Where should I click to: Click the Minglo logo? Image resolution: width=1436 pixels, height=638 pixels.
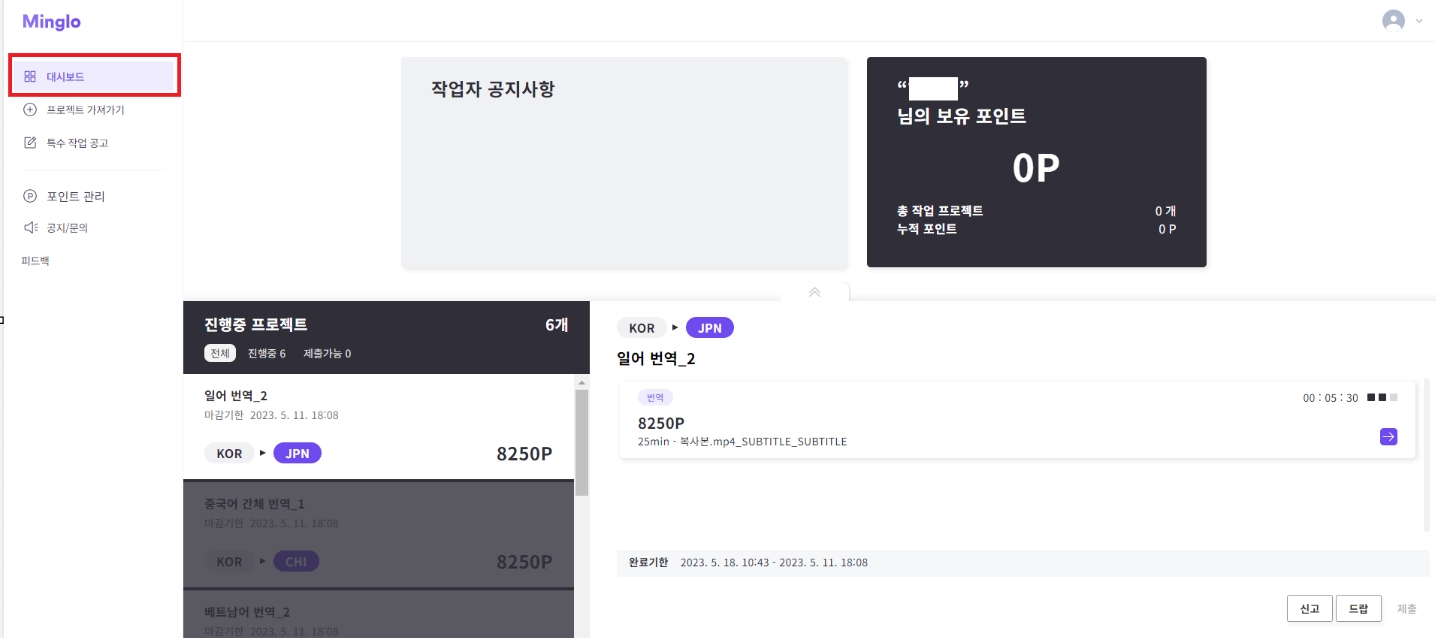pos(51,21)
